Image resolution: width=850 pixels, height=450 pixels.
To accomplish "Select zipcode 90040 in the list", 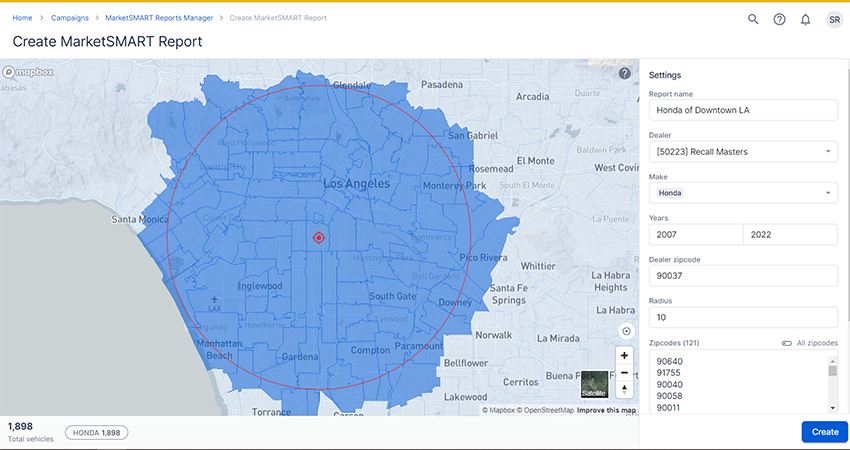I will click(669, 384).
